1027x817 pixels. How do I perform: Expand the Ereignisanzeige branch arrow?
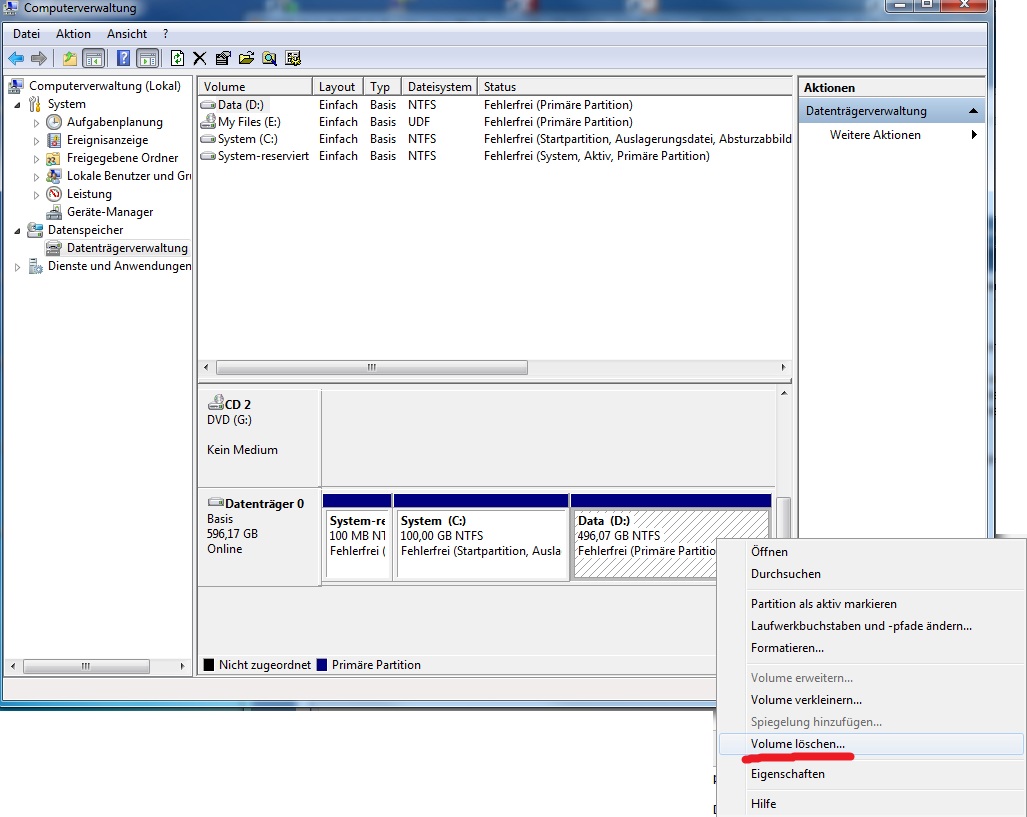(36, 140)
